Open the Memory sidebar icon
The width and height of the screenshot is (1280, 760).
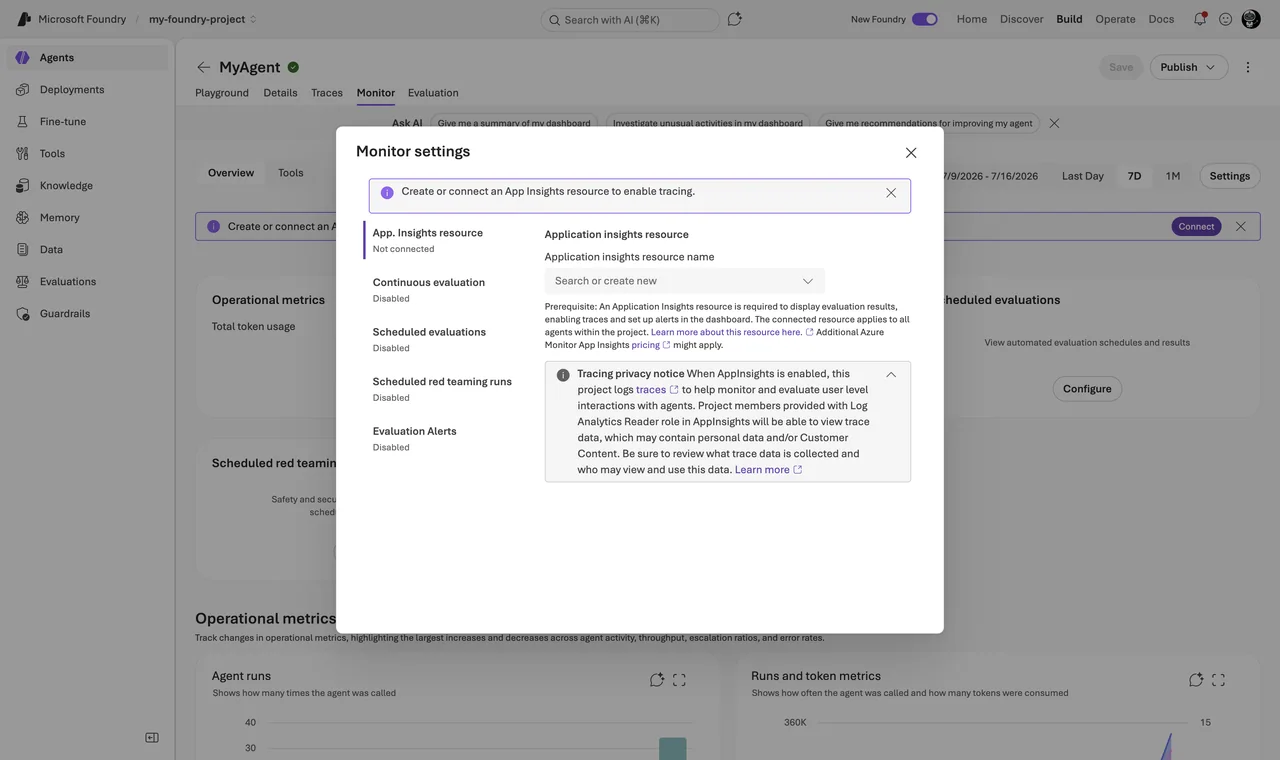tap(23, 218)
